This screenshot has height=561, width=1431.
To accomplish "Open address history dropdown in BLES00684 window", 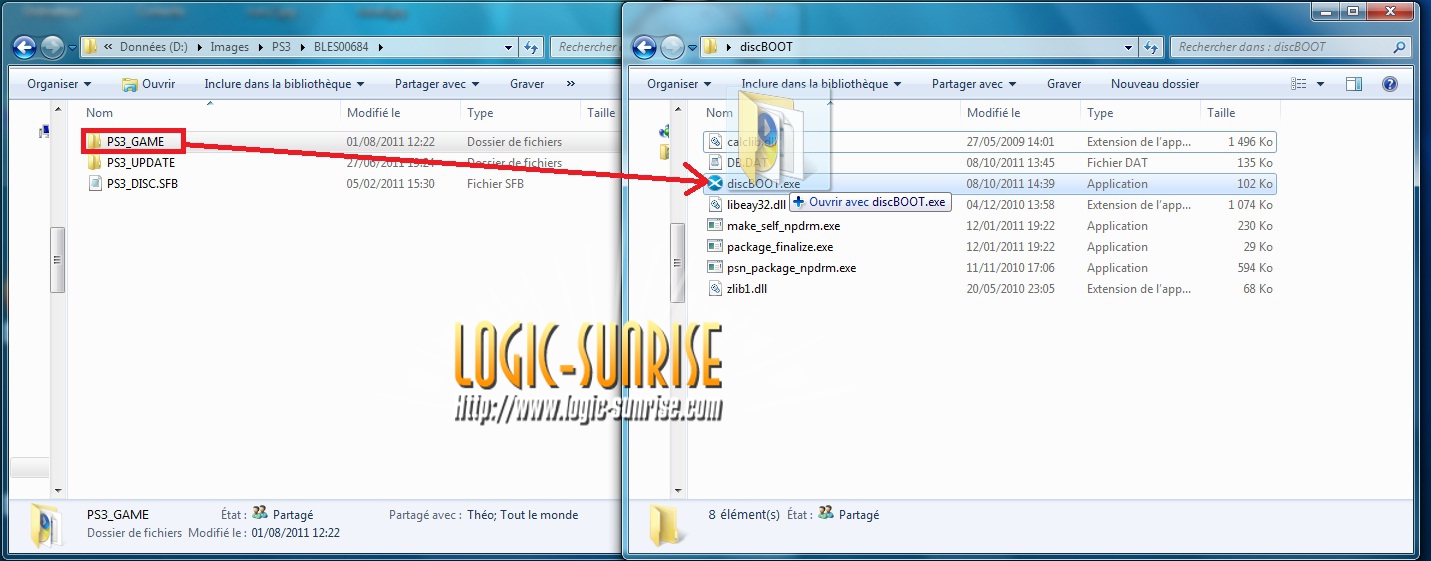I will point(509,46).
